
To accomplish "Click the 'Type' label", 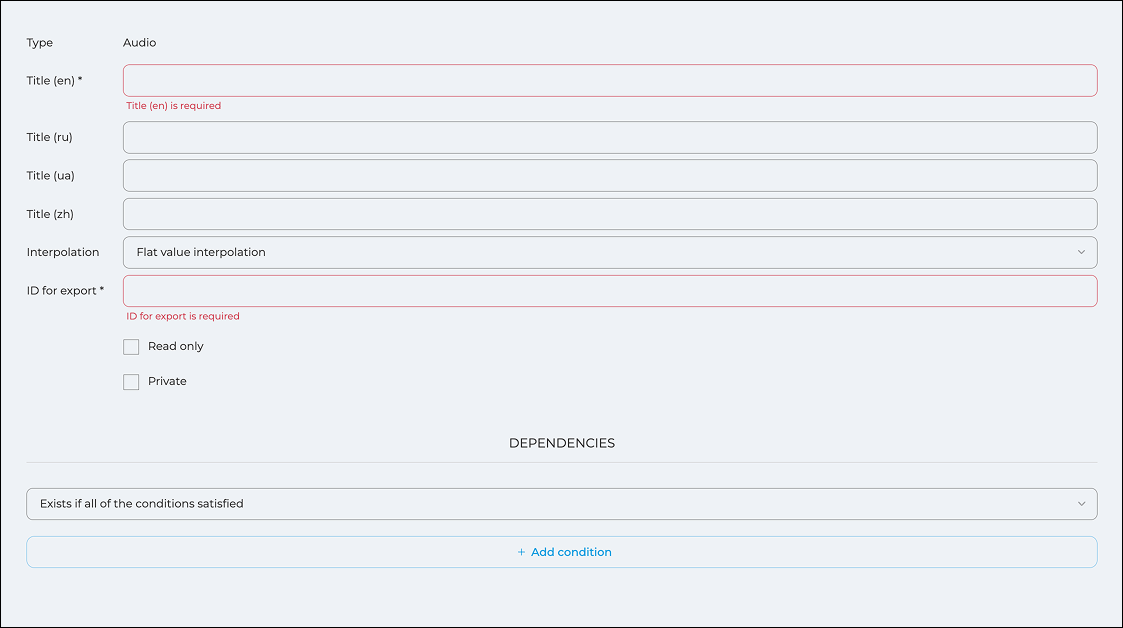I will coord(39,43).
